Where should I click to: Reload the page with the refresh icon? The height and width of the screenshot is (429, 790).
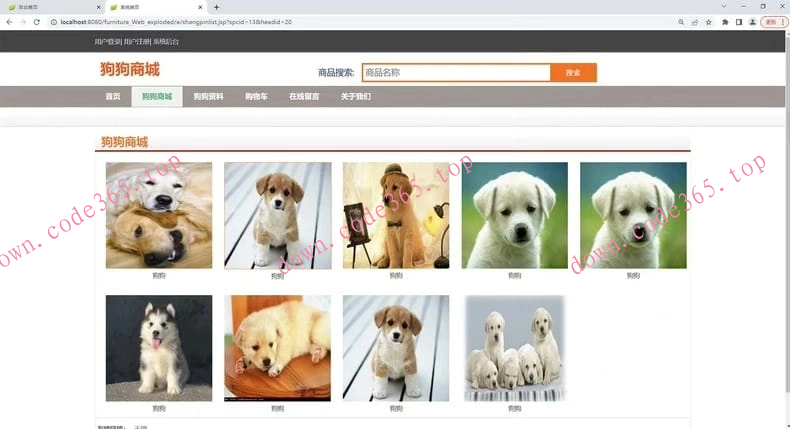37,21
